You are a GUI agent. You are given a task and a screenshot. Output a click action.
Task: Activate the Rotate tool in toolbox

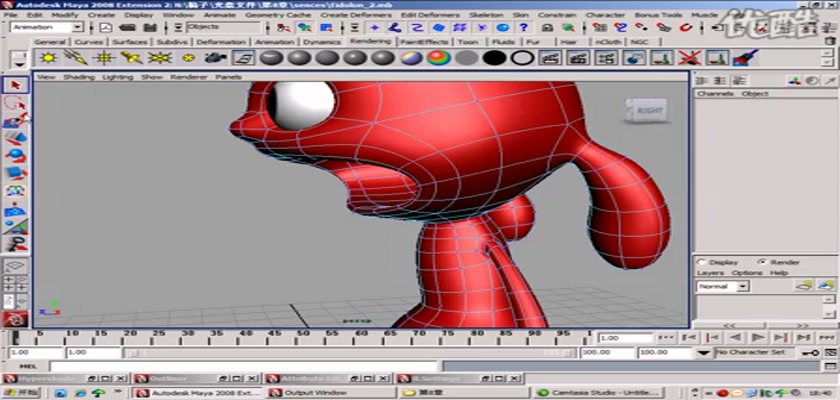16,155
